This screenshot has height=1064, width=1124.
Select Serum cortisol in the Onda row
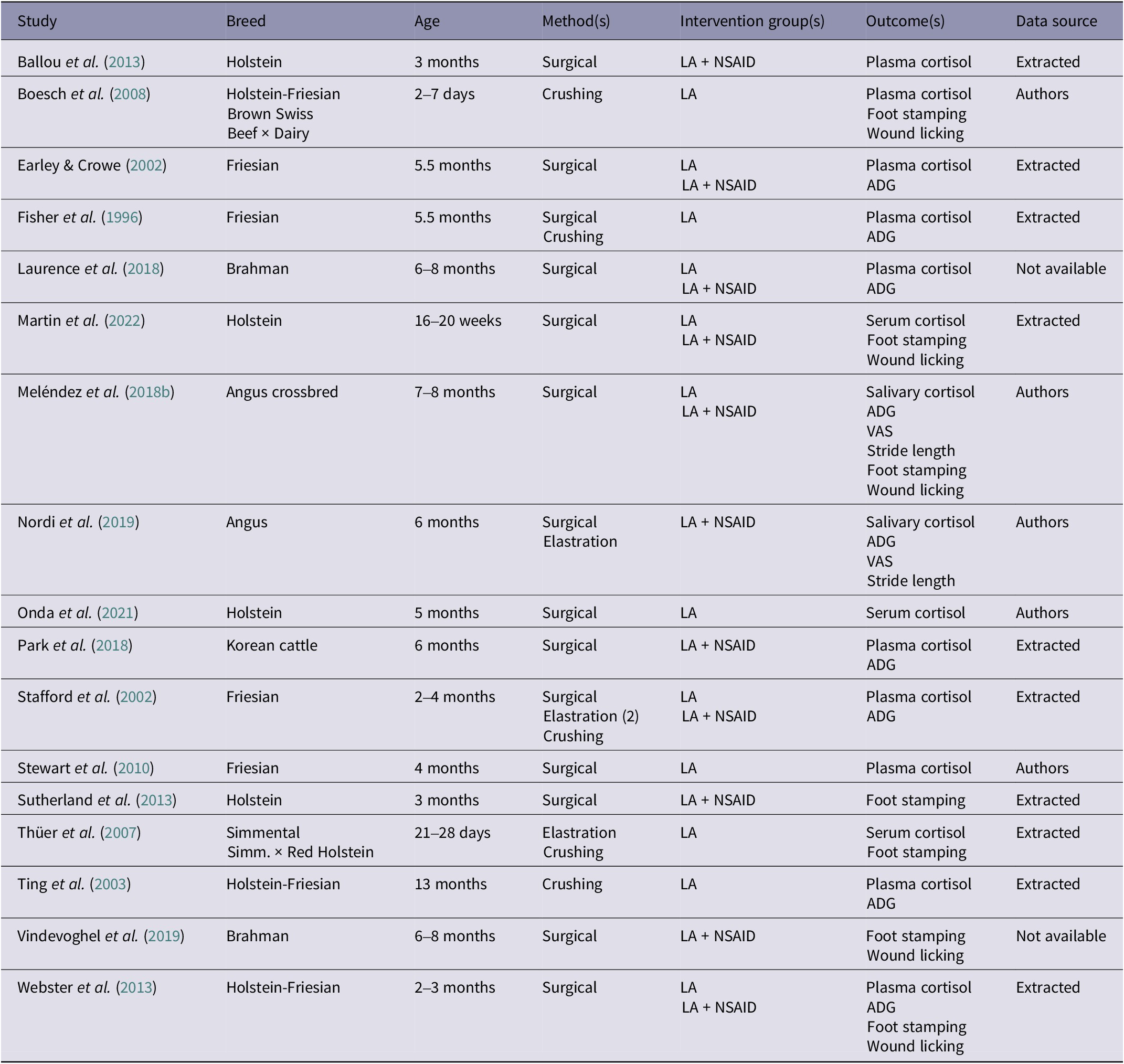click(915, 613)
